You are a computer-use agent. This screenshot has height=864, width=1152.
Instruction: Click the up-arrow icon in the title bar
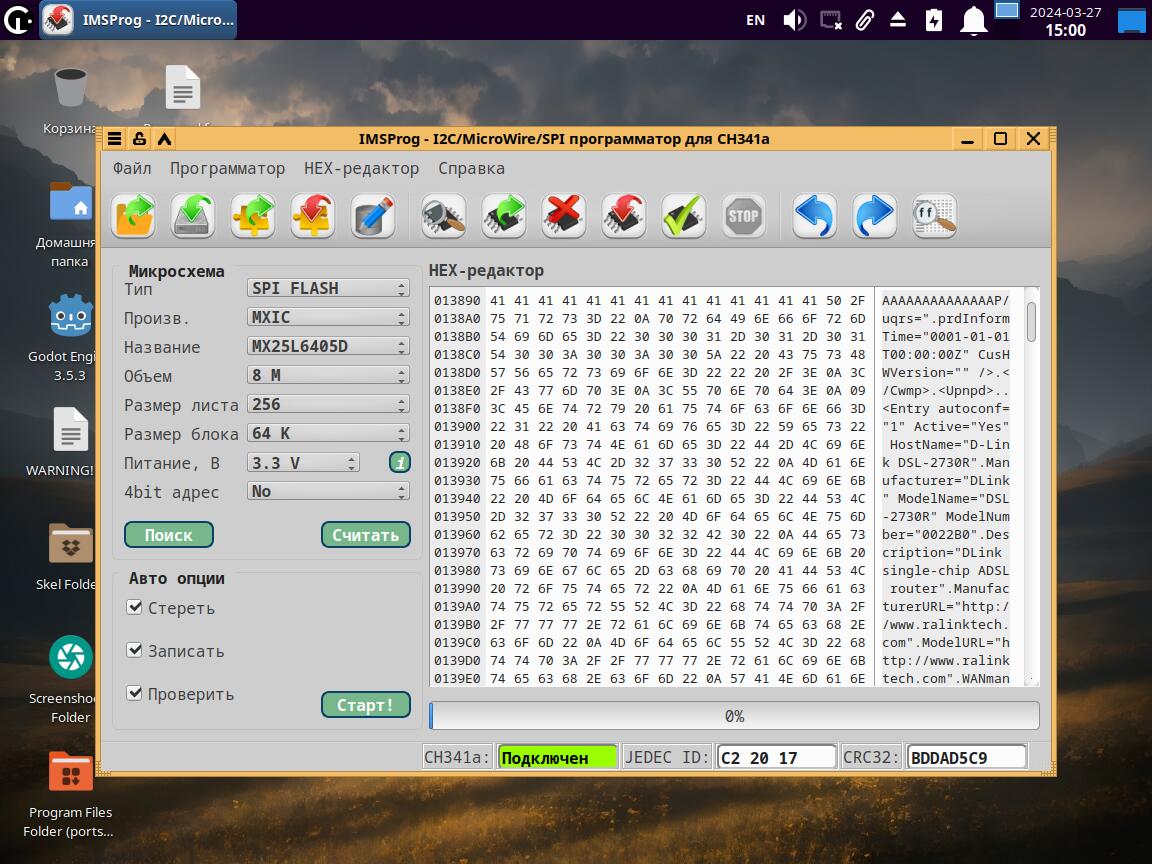pyautogui.click(x=165, y=139)
